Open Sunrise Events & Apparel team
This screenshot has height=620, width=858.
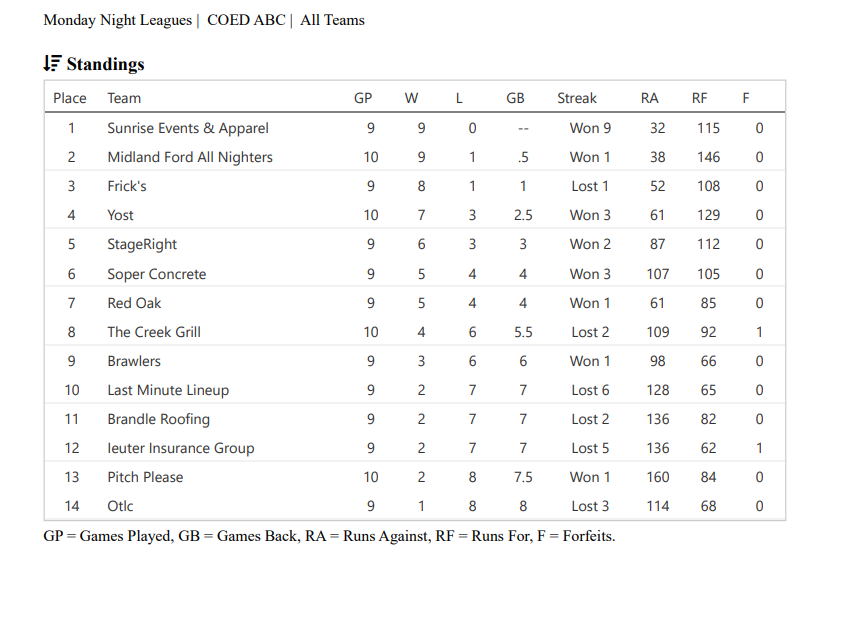(188, 128)
